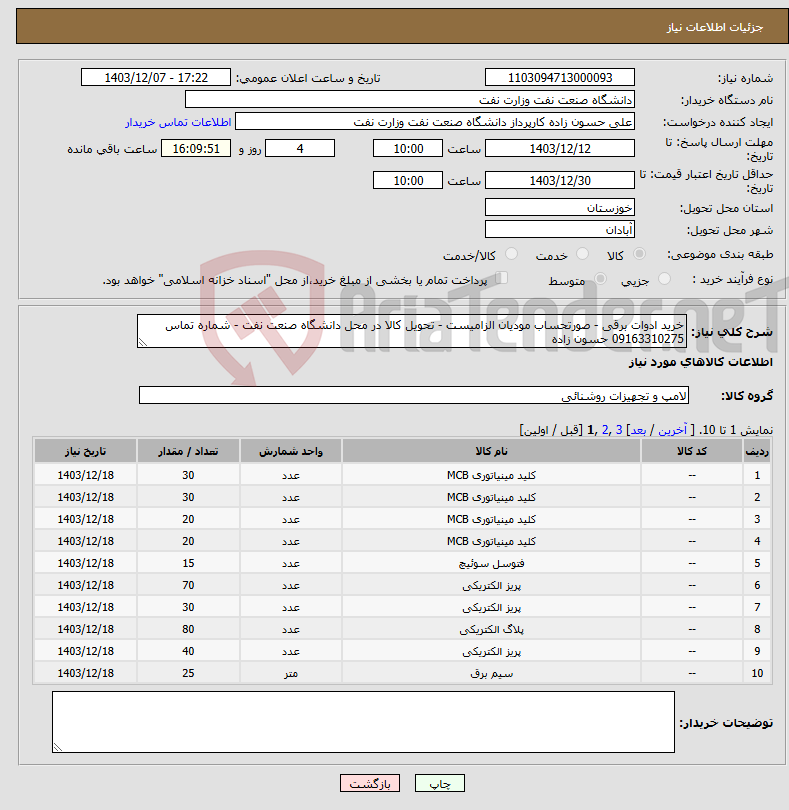Select the متوسط purchase type radio
The image size is (789, 810).
pos(600,279)
